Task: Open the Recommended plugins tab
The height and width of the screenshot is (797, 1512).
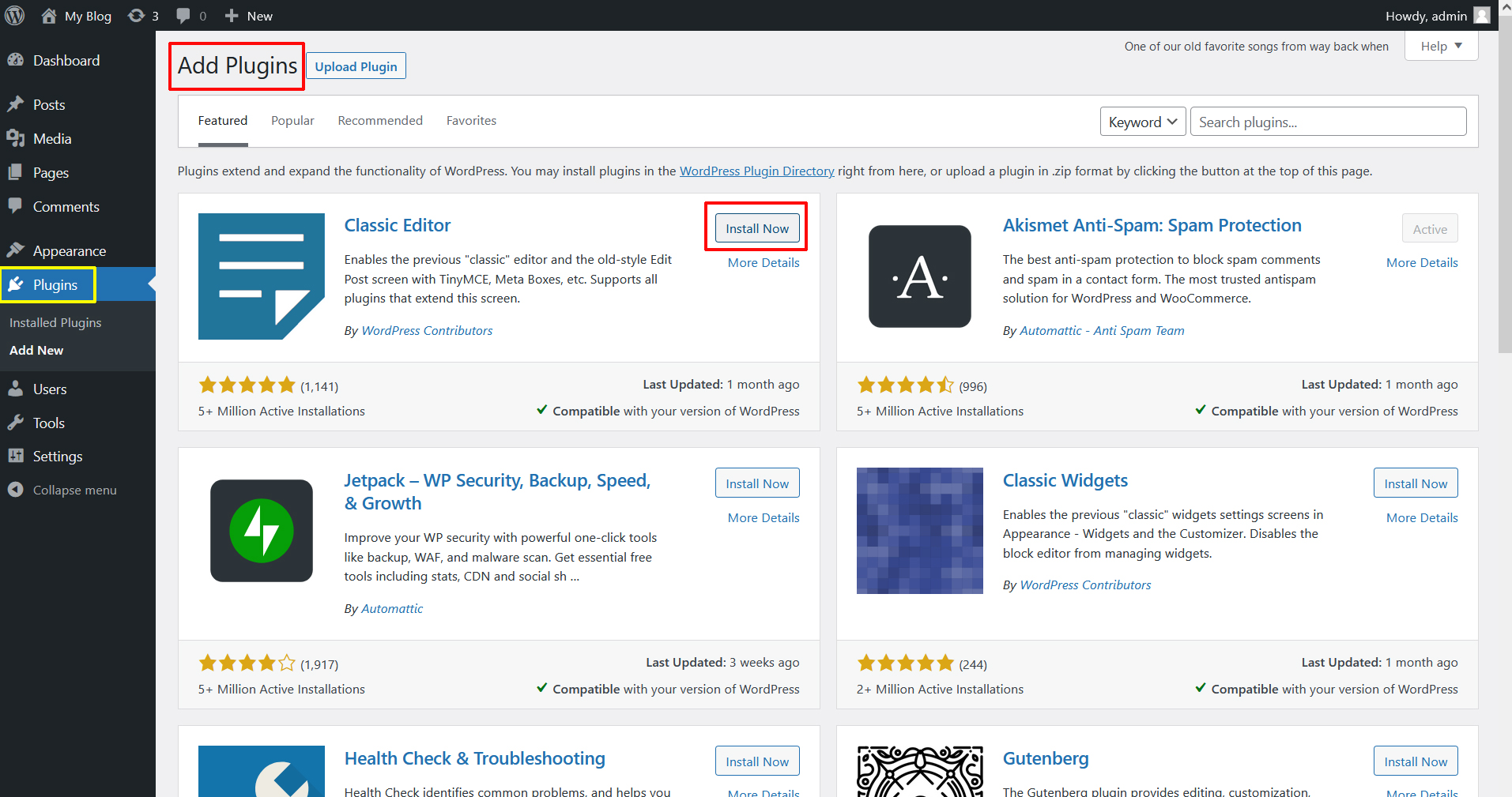Action: pyautogui.click(x=379, y=120)
